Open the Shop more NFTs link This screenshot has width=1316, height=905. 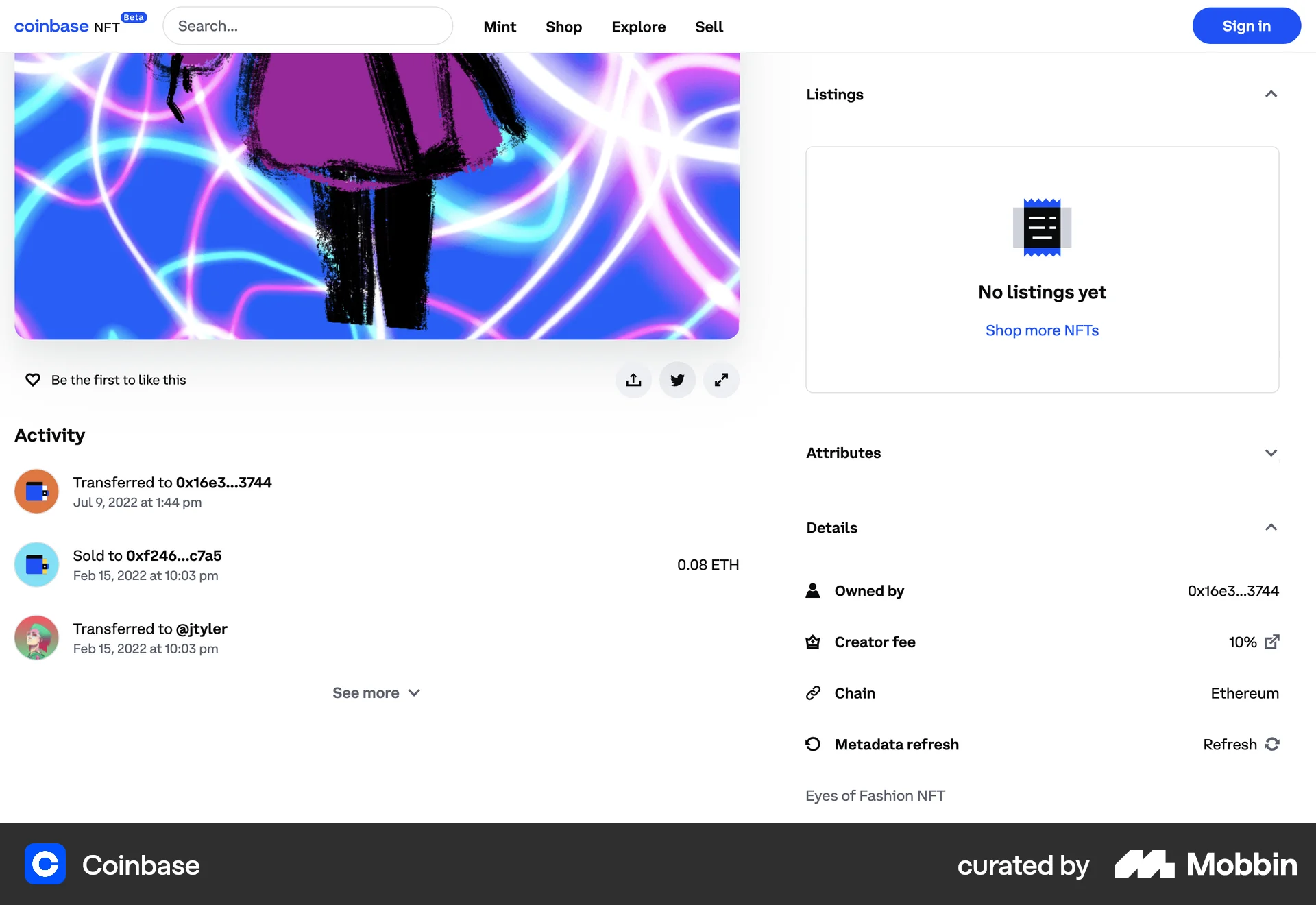pyautogui.click(x=1041, y=330)
